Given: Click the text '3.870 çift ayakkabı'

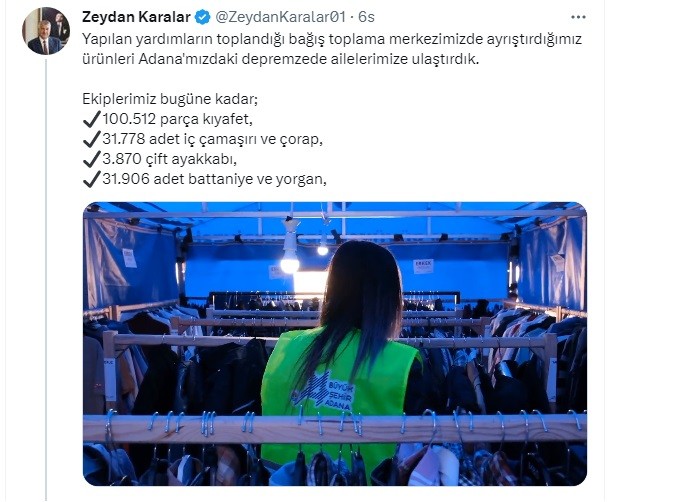Looking at the screenshot, I should tap(169, 159).
